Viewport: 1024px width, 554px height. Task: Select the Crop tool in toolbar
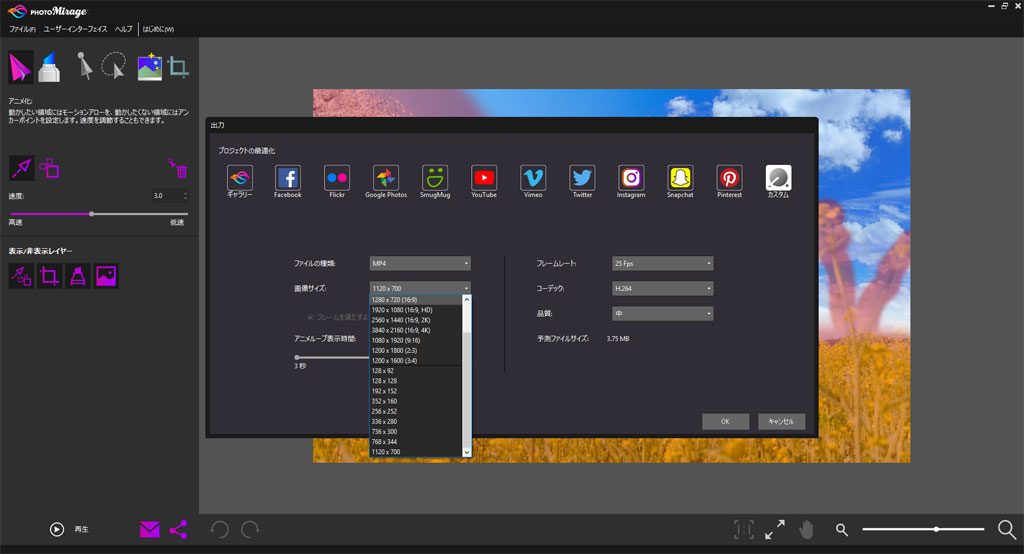pos(179,67)
